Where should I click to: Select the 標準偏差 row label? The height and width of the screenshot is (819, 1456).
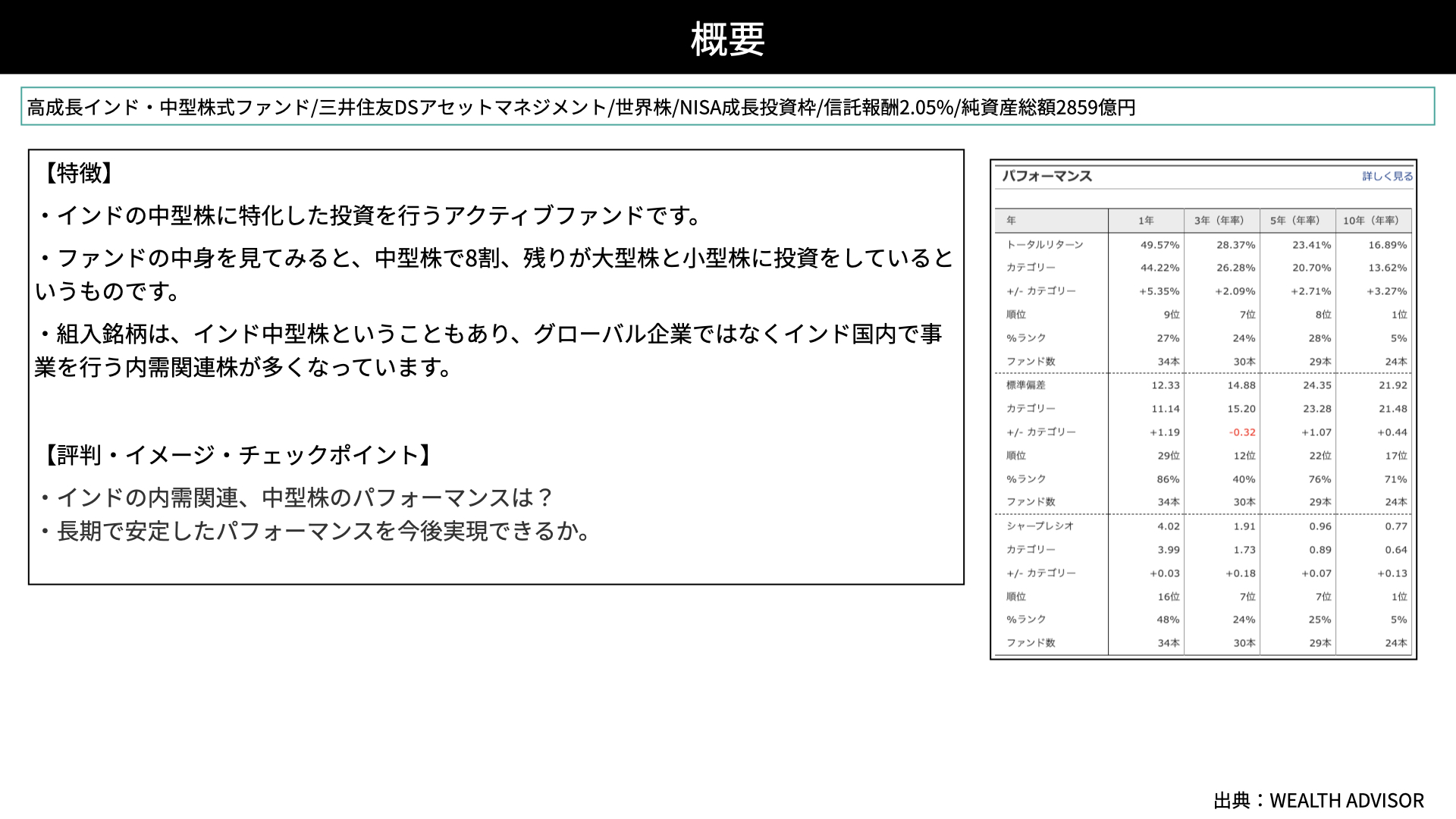1026,385
